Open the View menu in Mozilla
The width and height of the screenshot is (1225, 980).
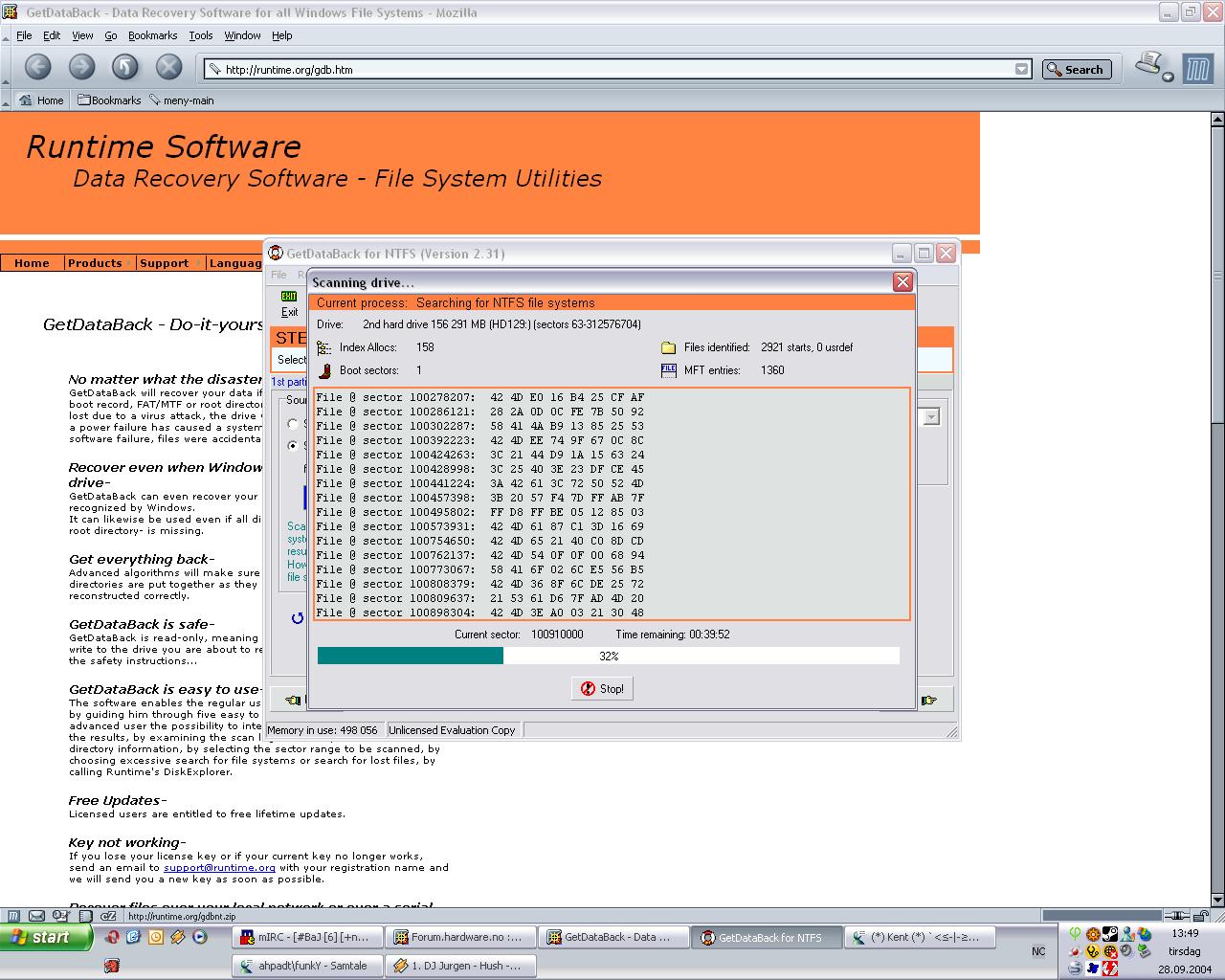[82, 35]
